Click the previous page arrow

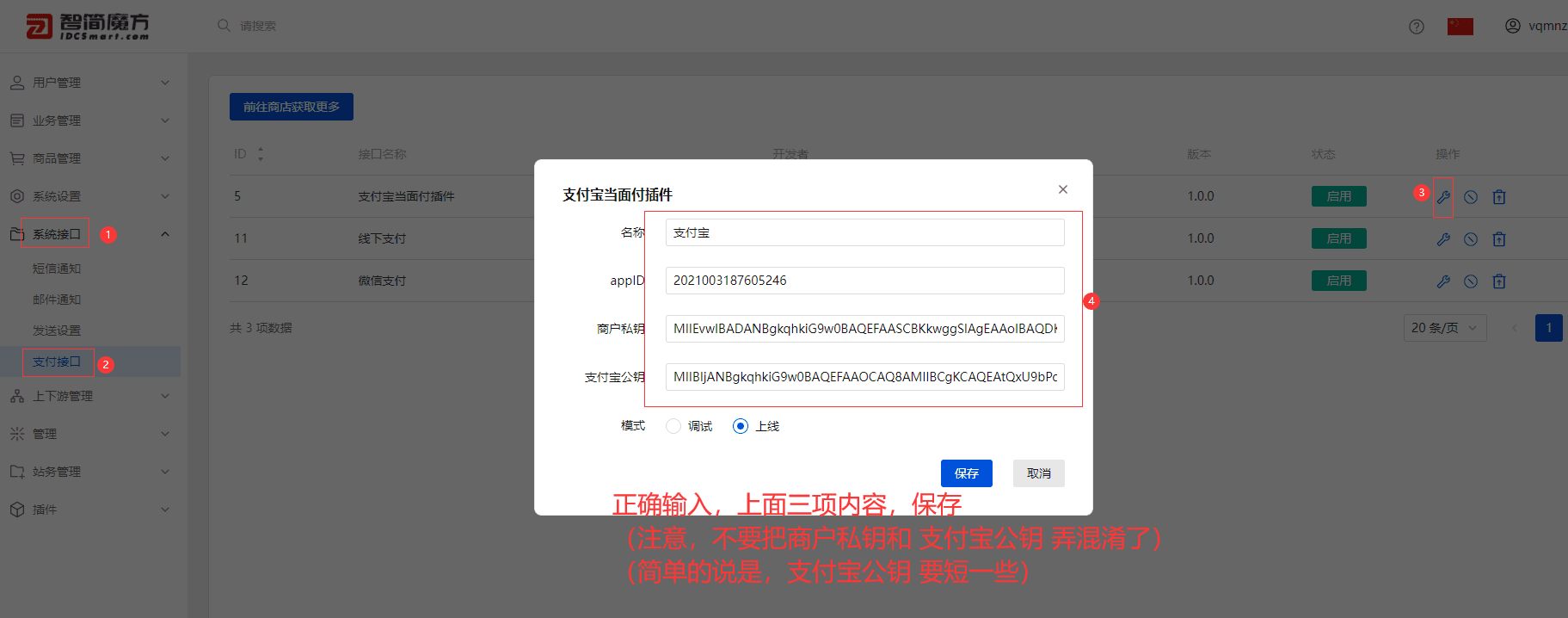tap(1515, 328)
